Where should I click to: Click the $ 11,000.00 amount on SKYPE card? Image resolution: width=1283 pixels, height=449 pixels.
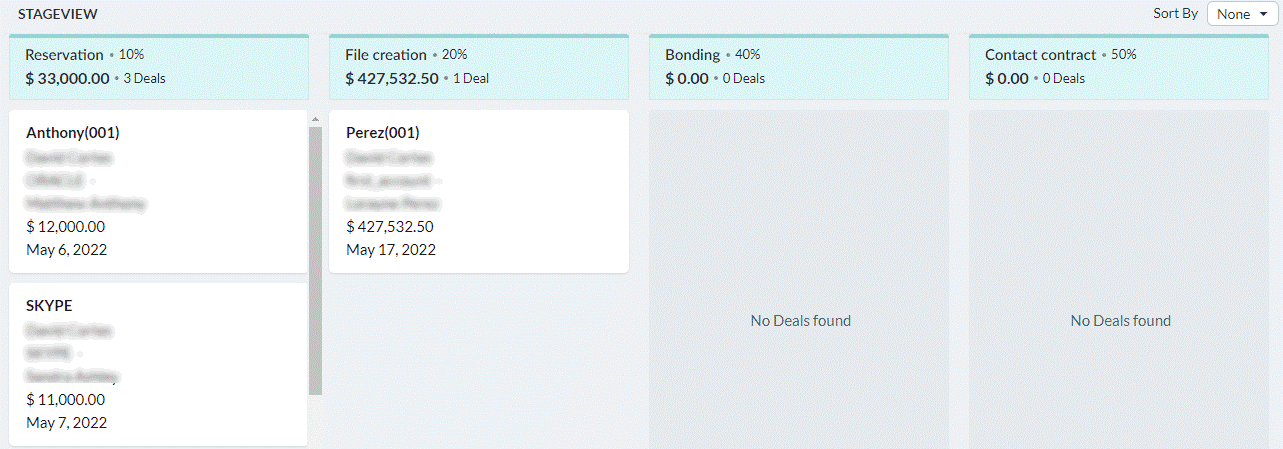66,400
